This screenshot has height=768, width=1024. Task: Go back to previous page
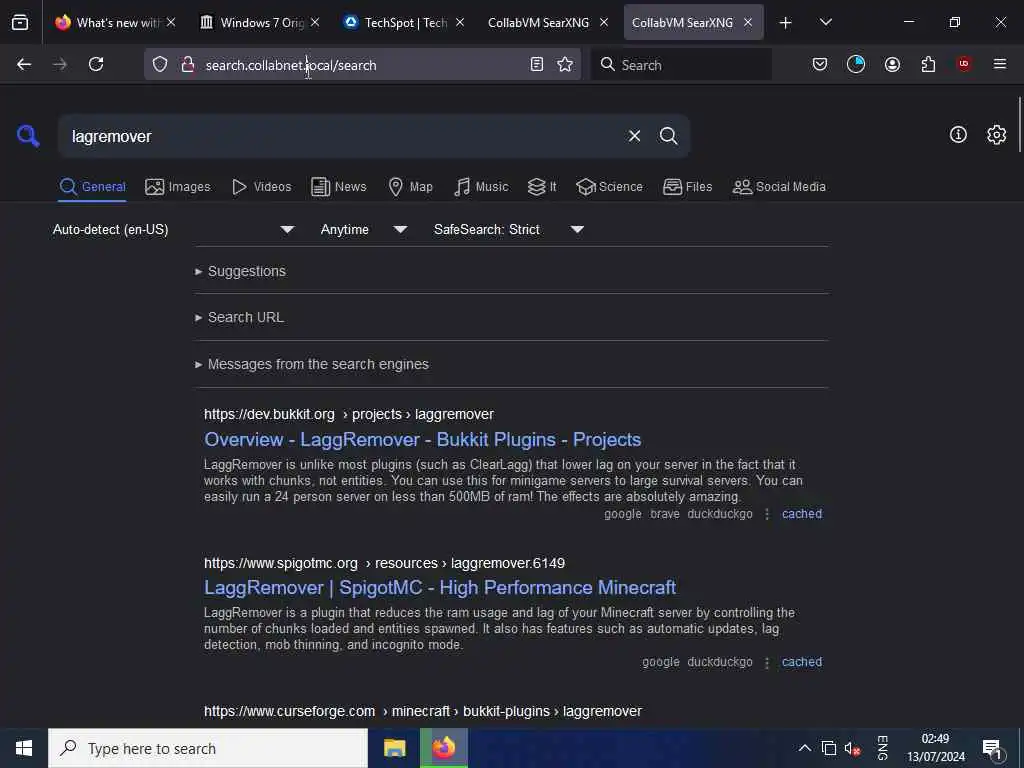(x=24, y=64)
